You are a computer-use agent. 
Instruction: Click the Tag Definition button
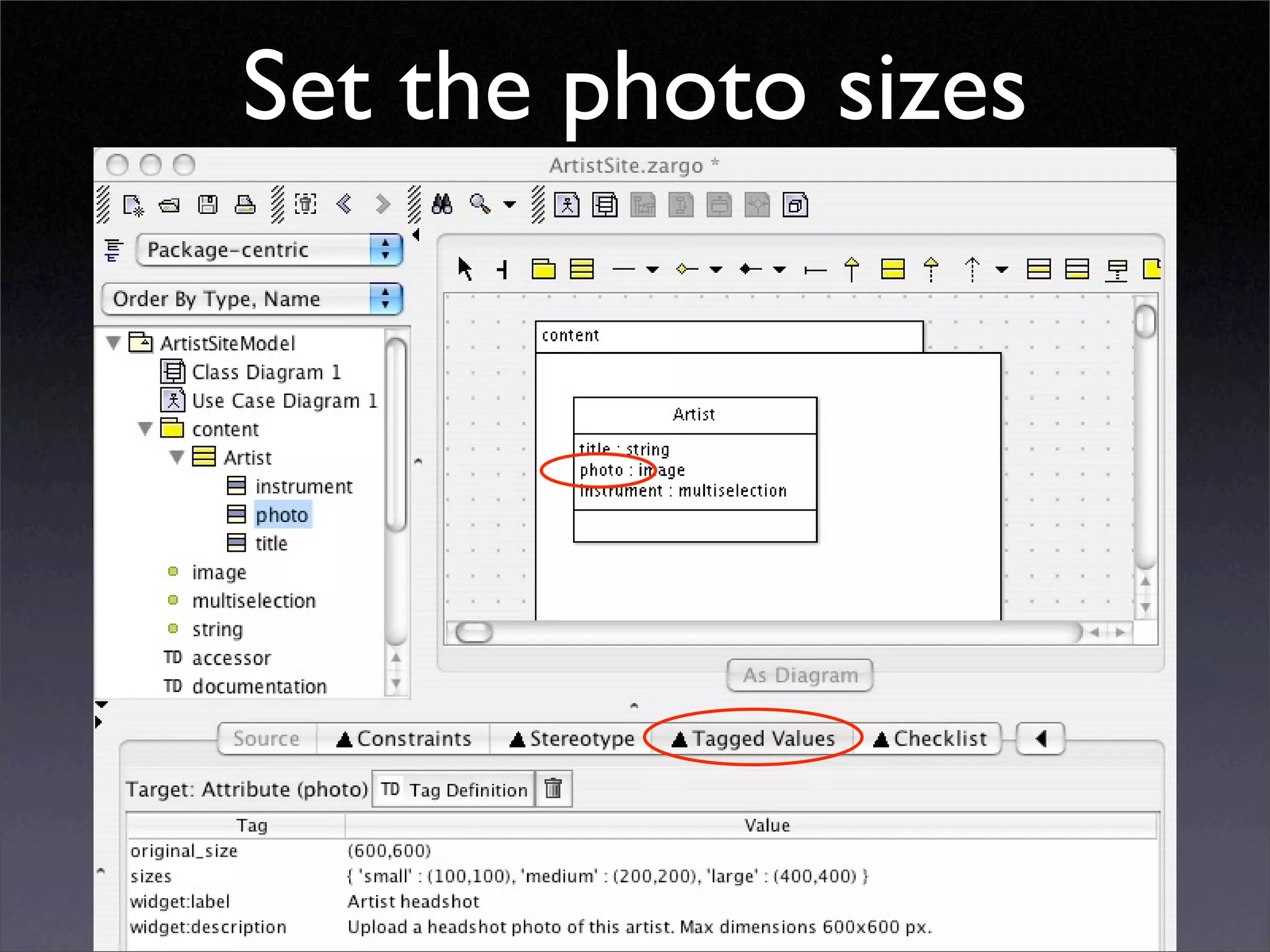(x=454, y=789)
